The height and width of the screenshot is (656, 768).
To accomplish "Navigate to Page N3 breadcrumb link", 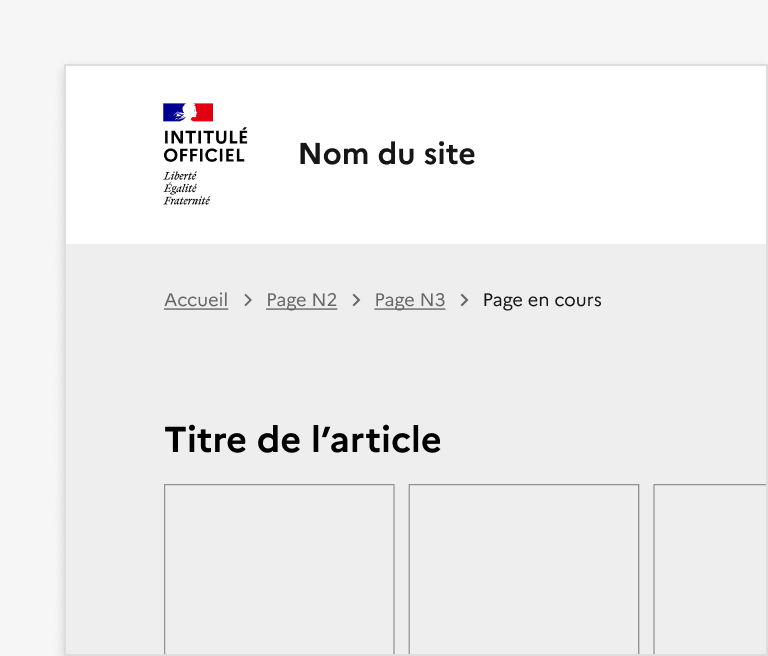I will pos(410,300).
